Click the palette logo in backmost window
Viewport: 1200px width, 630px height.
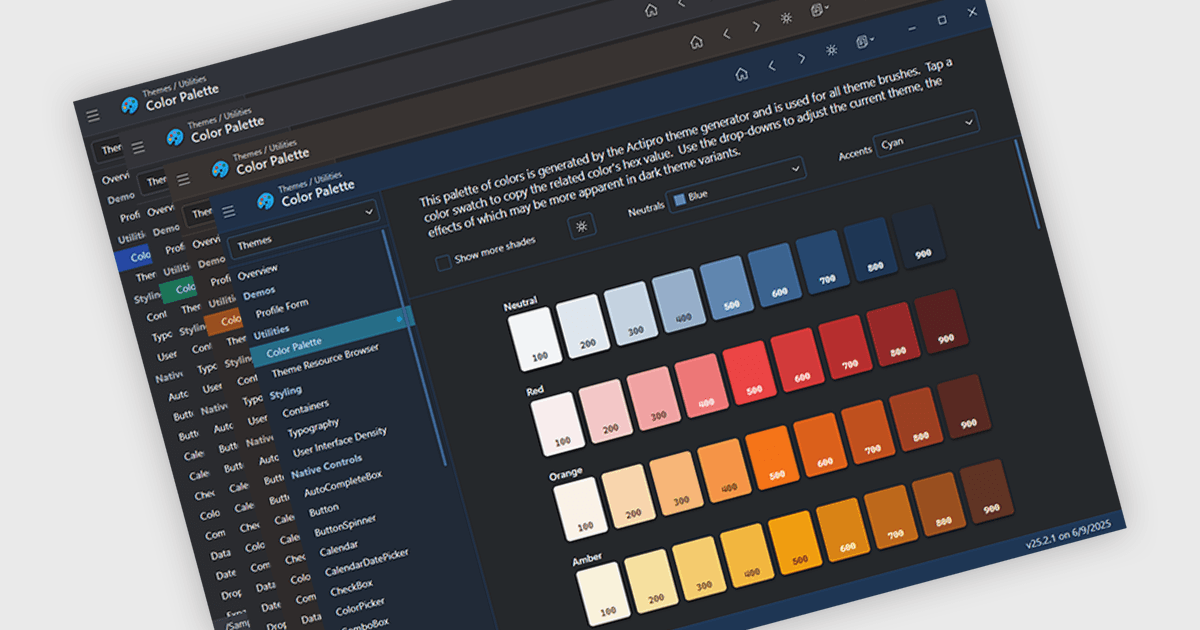point(129,105)
